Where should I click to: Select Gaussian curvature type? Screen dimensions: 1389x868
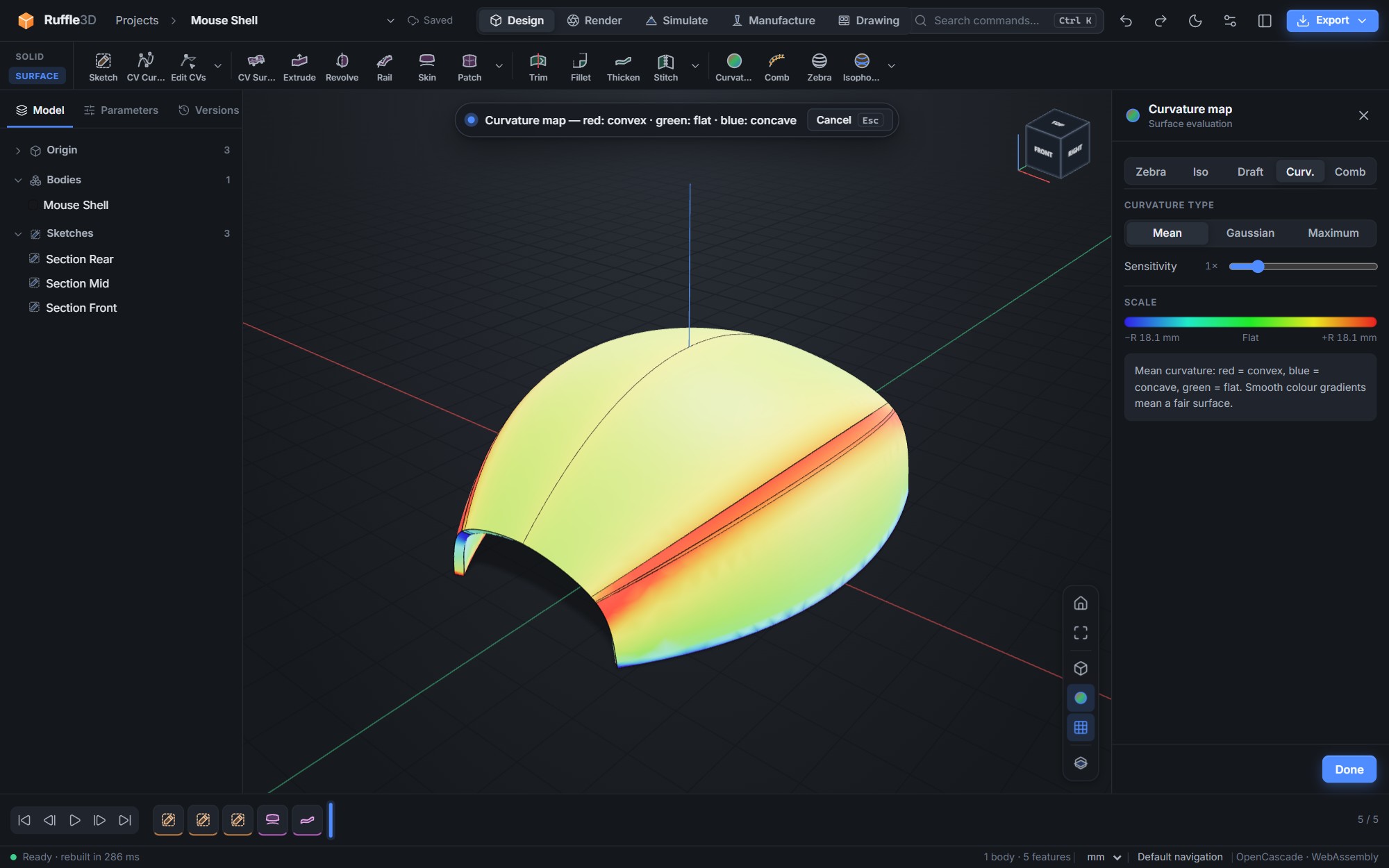point(1250,233)
